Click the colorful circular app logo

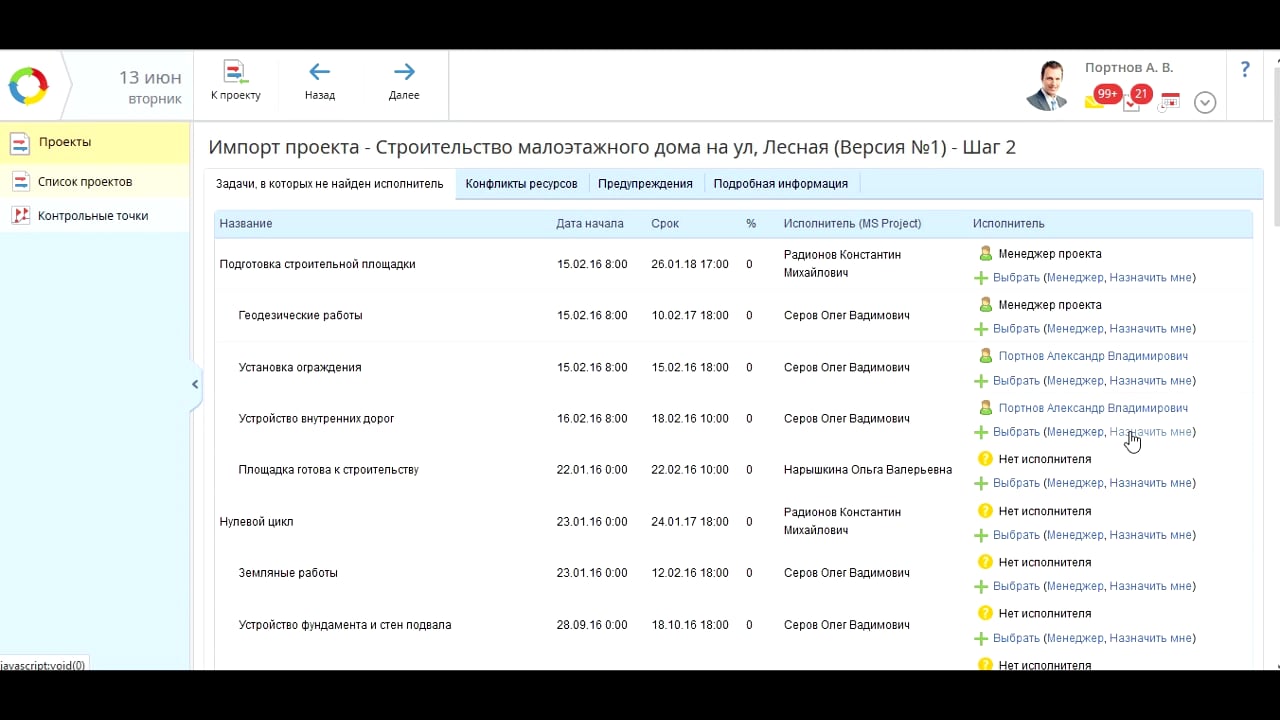click(29, 86)
